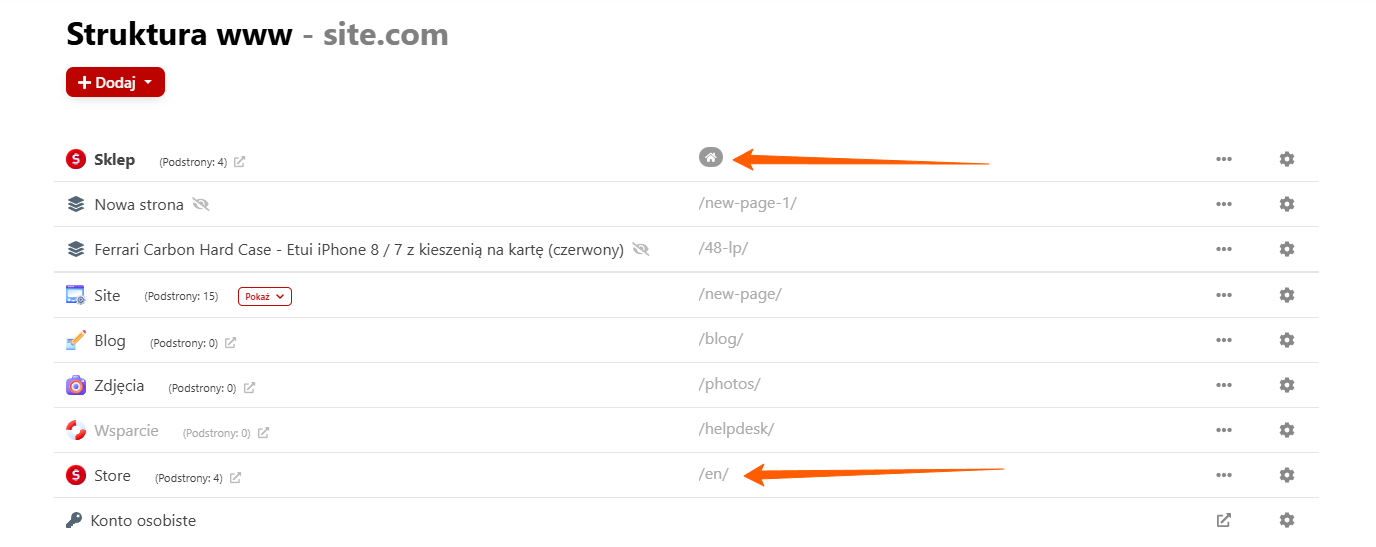
Task: Open external link icon next to Blog
Action: (x=230, y=343)
